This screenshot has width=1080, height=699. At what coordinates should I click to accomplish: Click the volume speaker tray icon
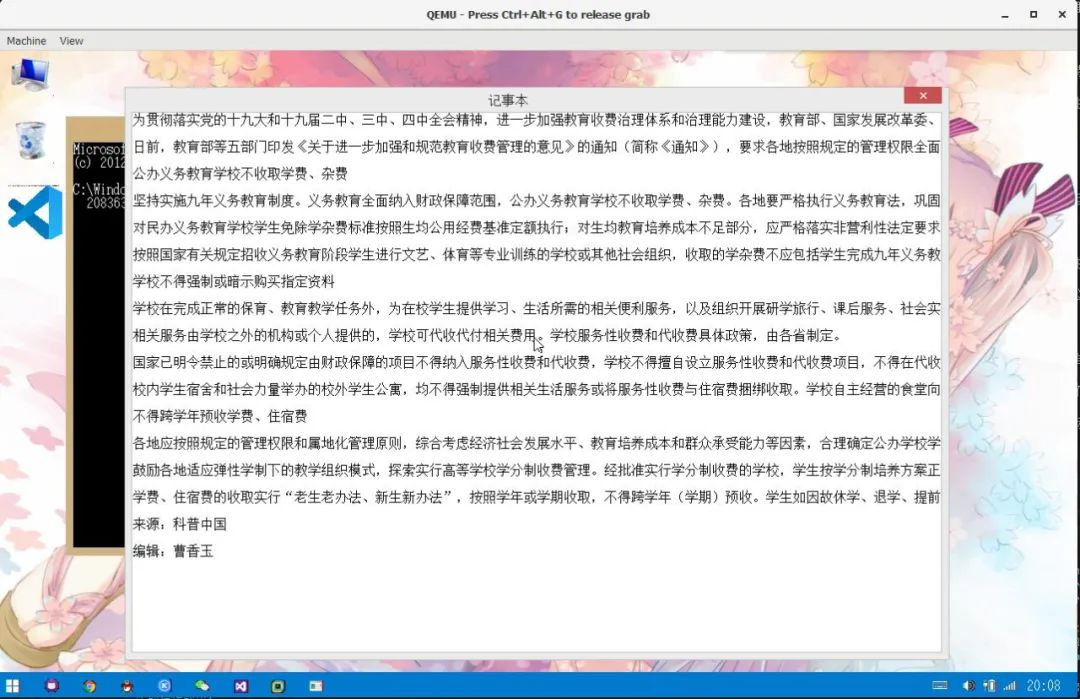(x=968, y=686)
